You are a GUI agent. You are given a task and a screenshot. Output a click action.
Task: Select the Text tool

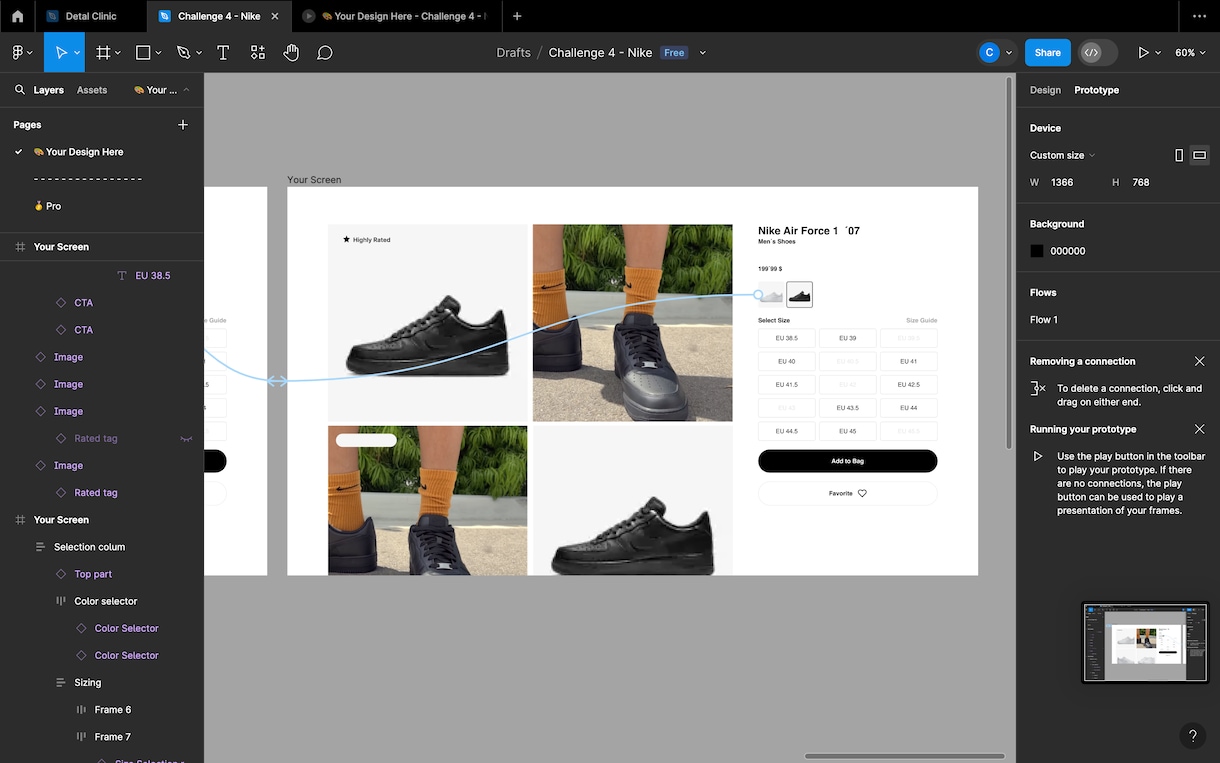click(x=223, y=52)
